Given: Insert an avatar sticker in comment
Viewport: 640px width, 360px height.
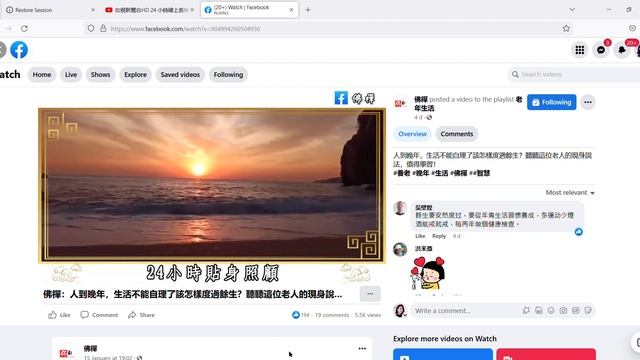Looking at the screenshot, I should pyautogui.click(x=526, y=311).
